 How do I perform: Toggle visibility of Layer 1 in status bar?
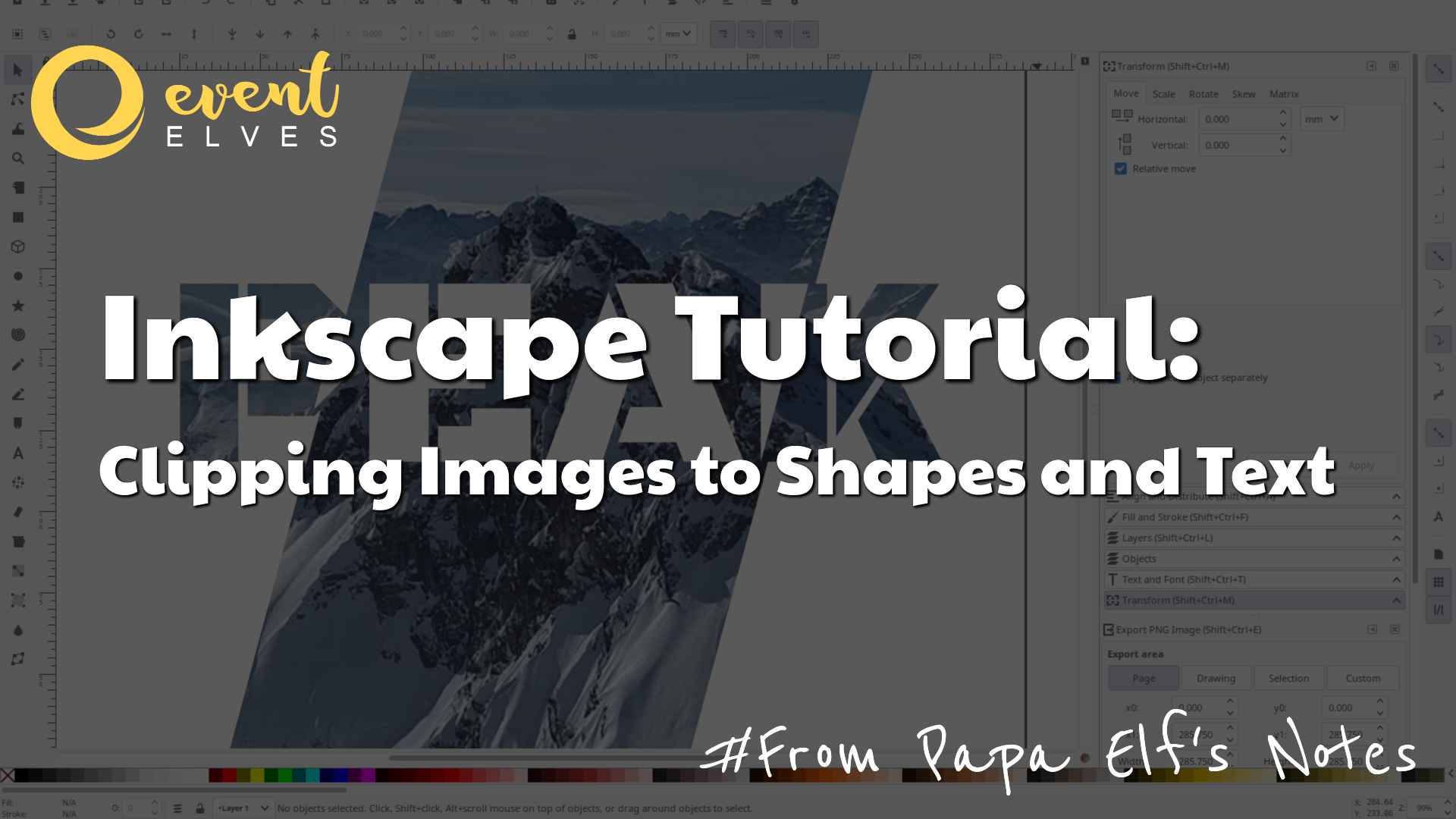click(x=178, y=808)
